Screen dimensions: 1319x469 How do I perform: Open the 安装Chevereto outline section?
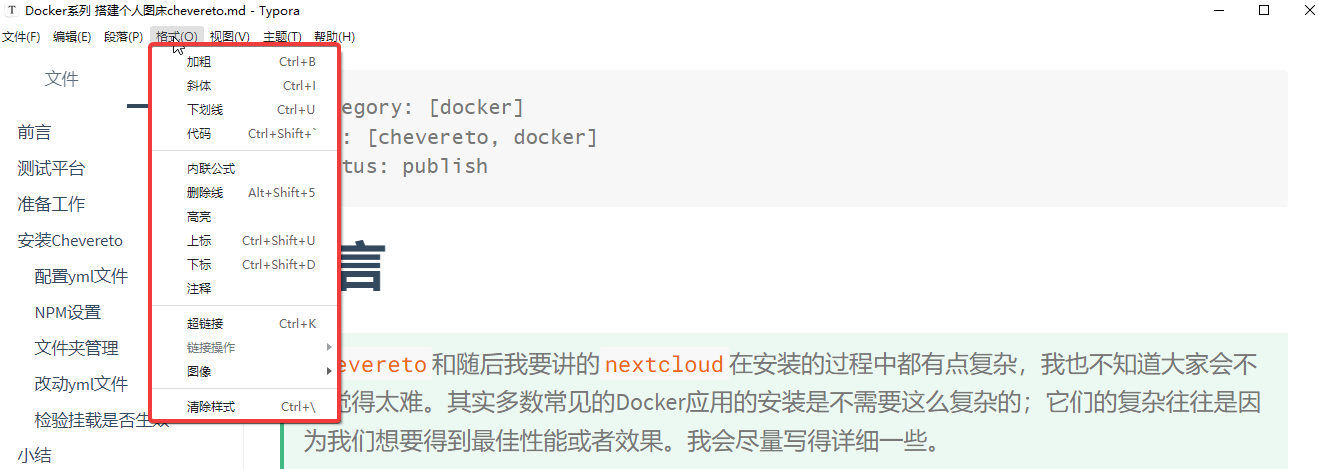(x=70, y=241)
